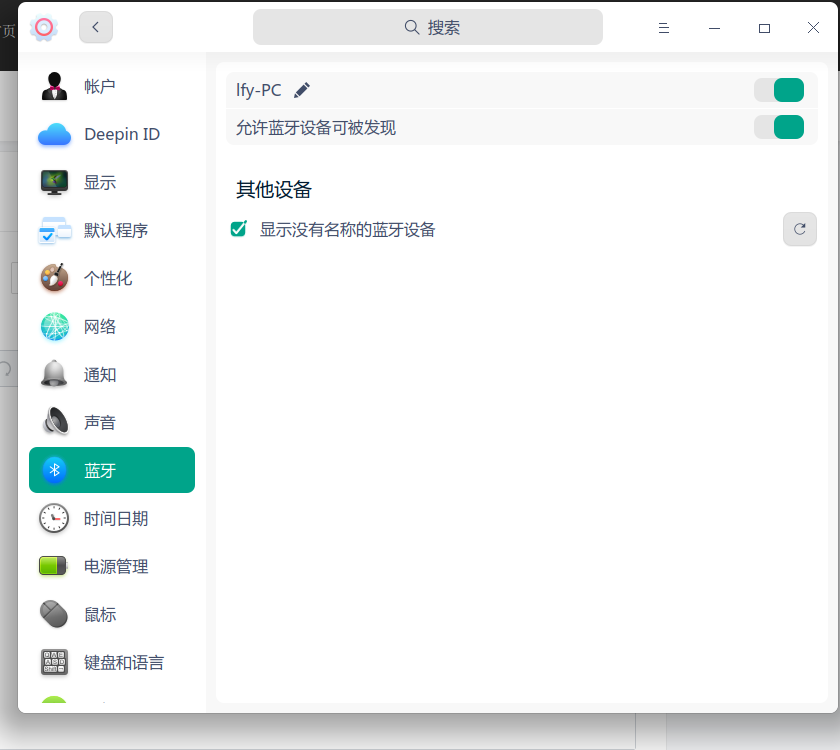Open 时间日期 (Date and Time) settings
Viewport: 840px width, 750px height.
[54, 518]
